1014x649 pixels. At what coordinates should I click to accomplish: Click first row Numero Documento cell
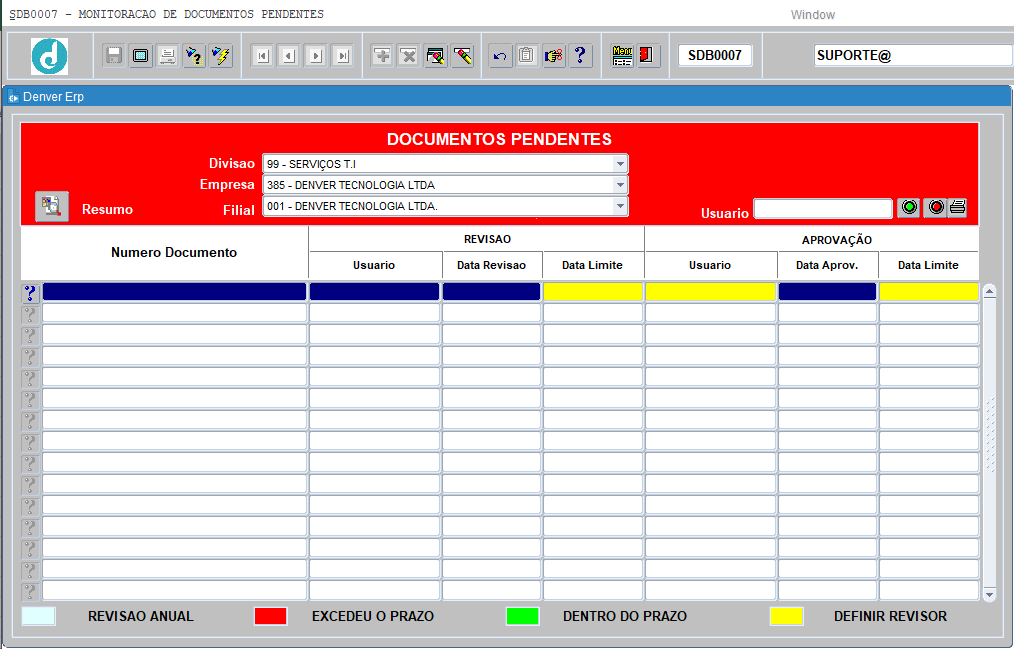click(x=175, y=292)
